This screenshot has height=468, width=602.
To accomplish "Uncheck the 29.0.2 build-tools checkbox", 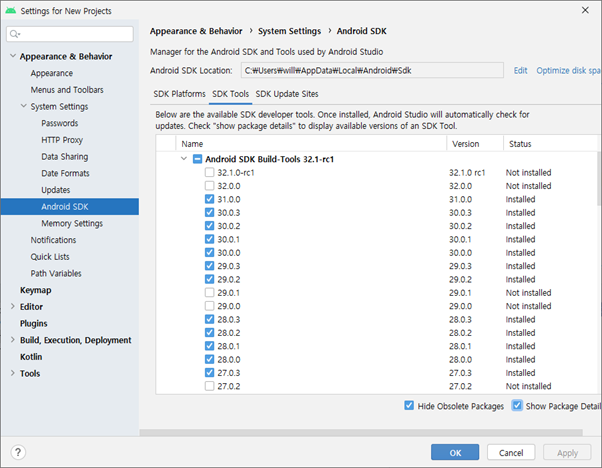I will click(x=209, y=279).
